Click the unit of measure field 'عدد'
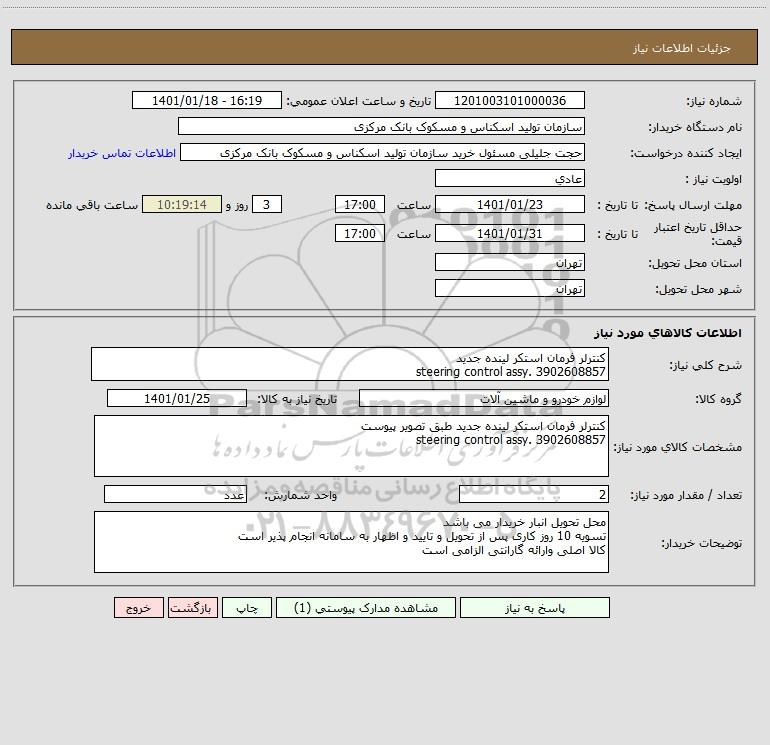This screenshot has width=770, height=745. [x=175, y=494]
